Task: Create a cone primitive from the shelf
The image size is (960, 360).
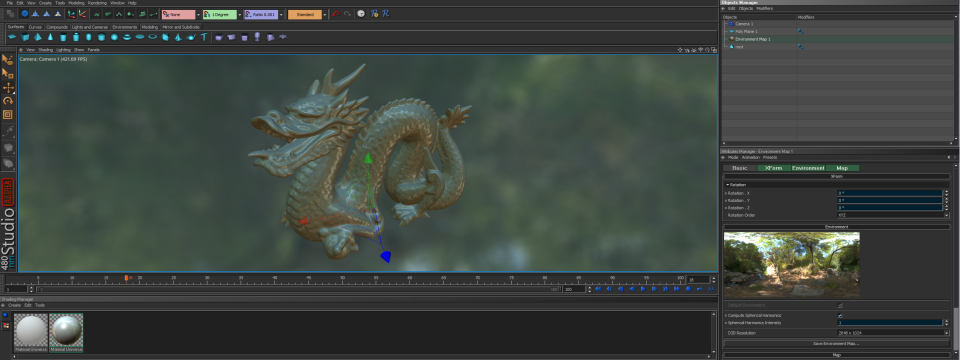Action: 50,37
